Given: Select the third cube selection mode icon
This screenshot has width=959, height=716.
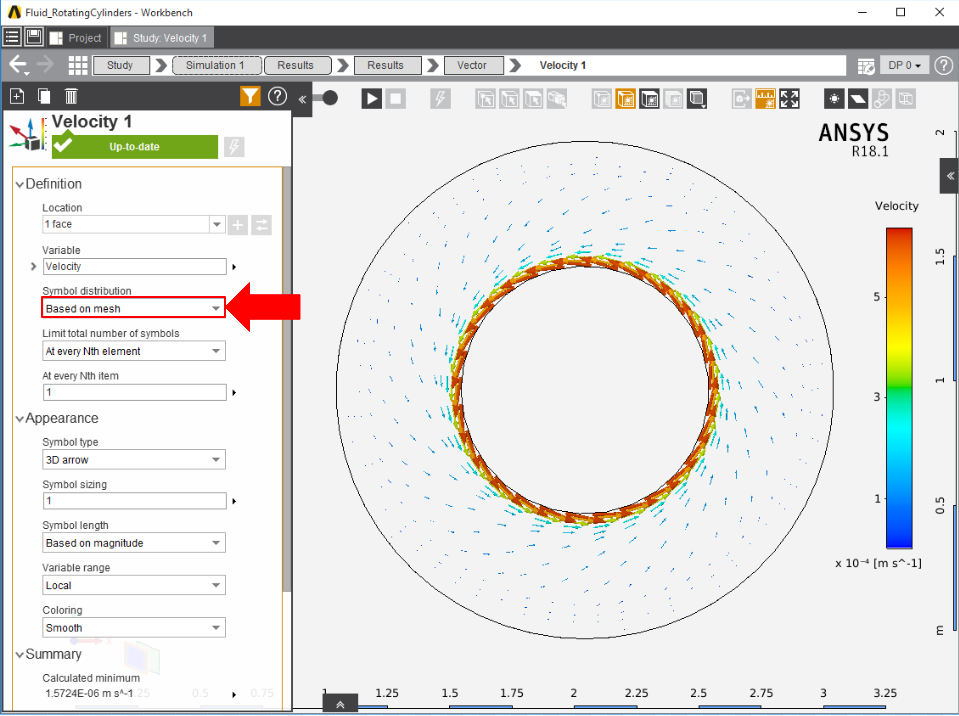Looking at the screenshot, I should (533, 98).
